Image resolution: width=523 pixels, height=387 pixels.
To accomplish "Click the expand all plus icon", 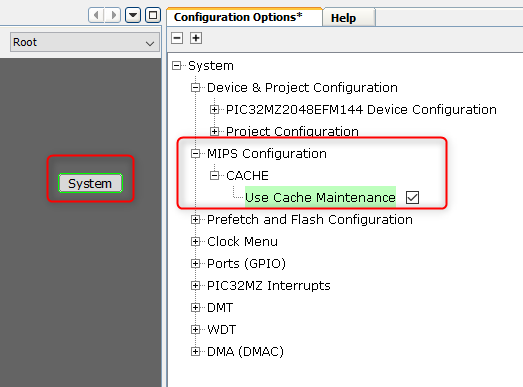I will pyautogui.click(x=196, y=38).
